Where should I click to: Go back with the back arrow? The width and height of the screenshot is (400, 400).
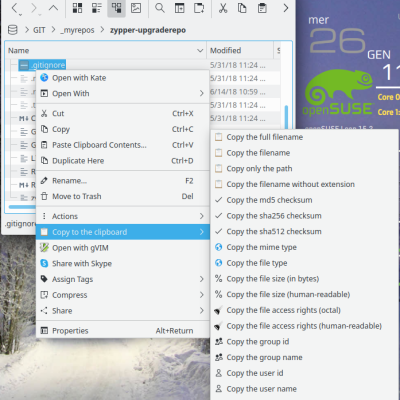[15, 8]
